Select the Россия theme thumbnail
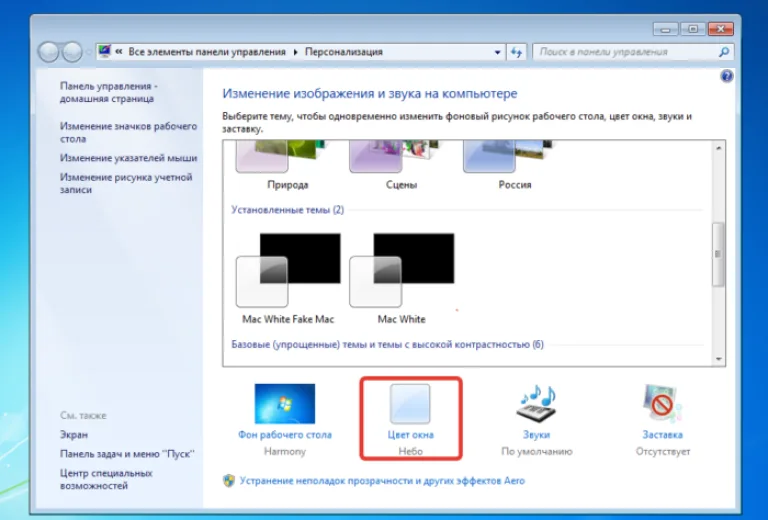768x520 pixels. (508, 157)
